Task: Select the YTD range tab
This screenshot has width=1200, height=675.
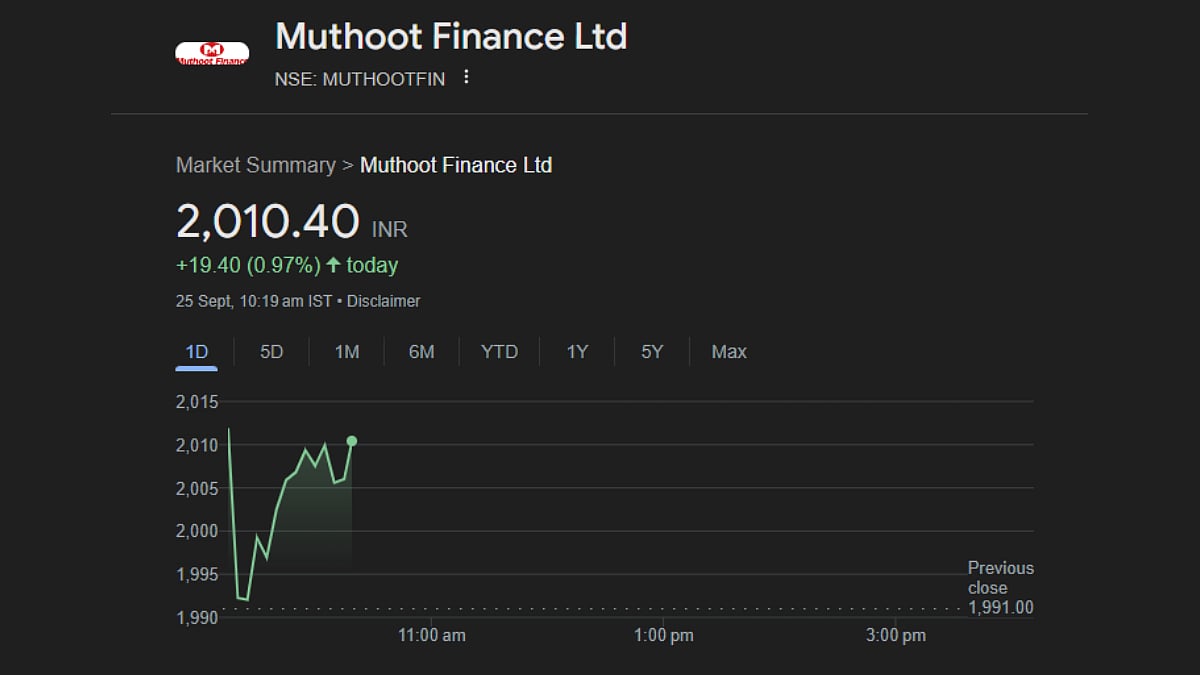Action: [x=499, y=352]
